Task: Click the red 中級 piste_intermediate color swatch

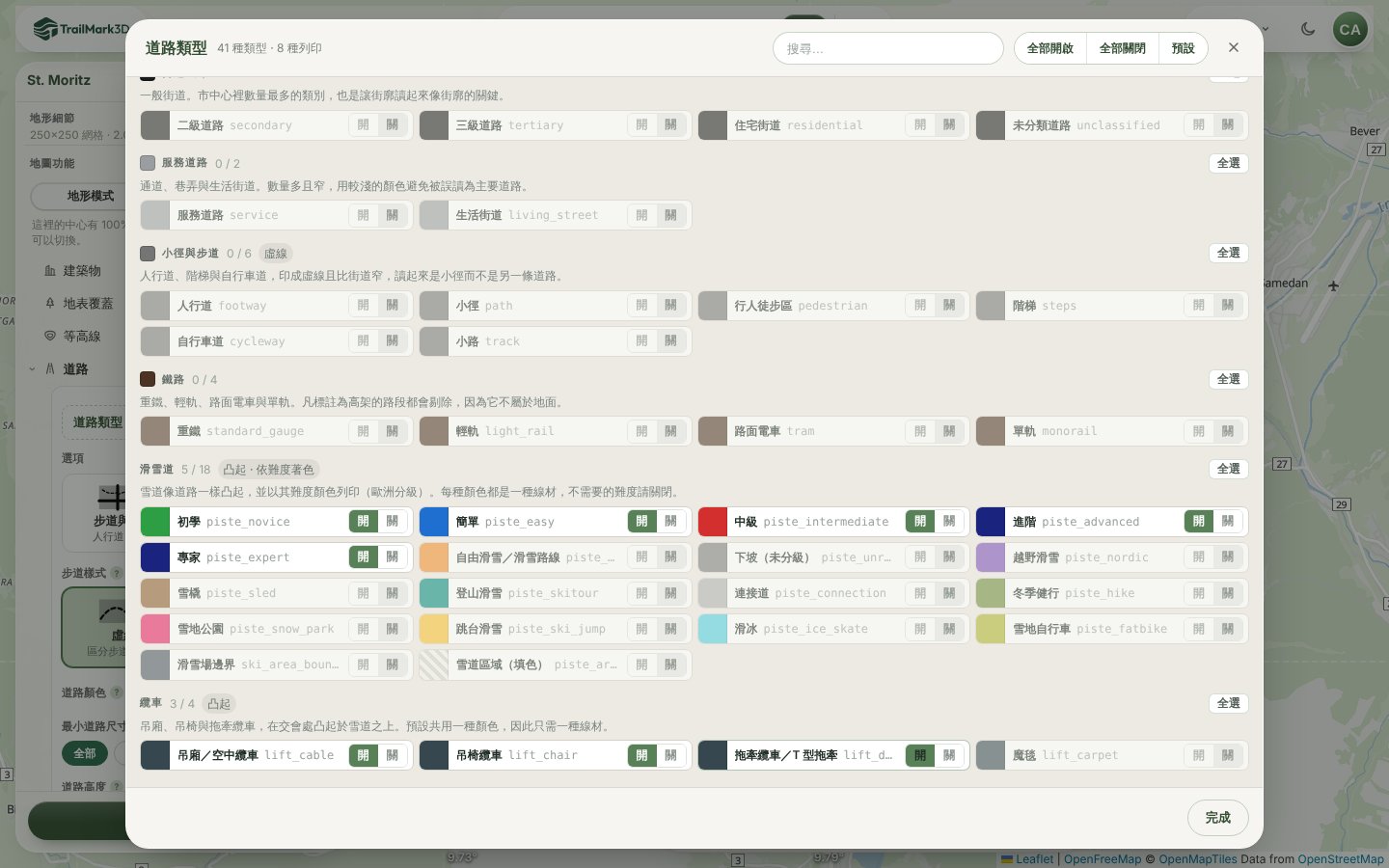Action: (x=713, y=522)
